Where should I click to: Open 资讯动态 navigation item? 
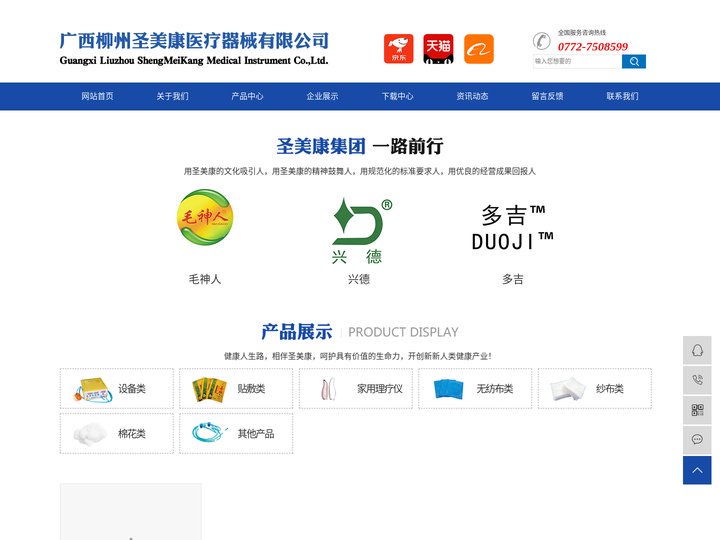472,96
